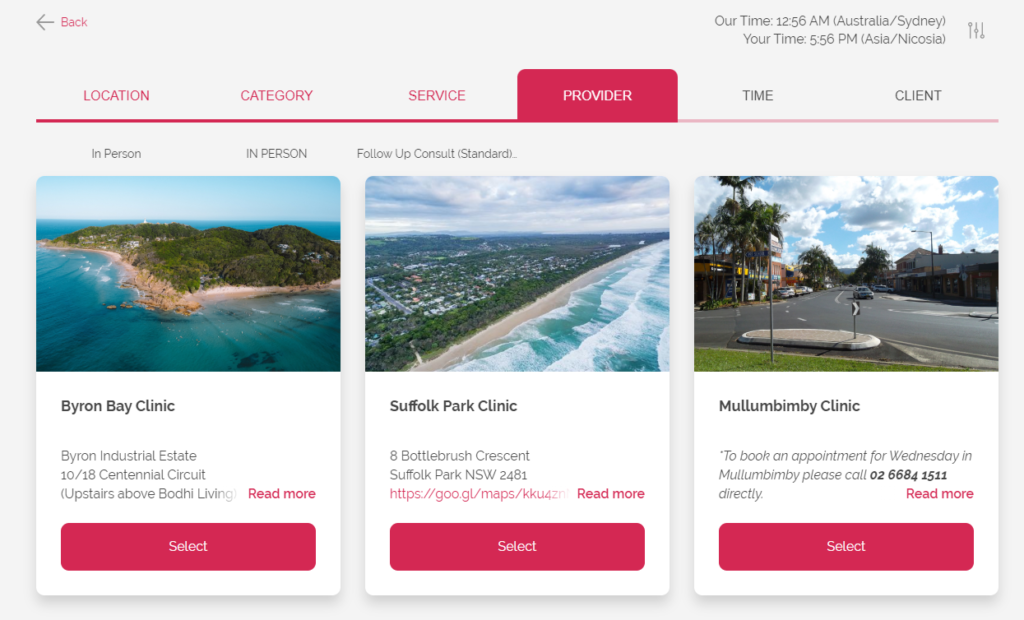Switch to the LOCATION tab
The width and height of the screenshot is (1024, 620).
(116, 95)
